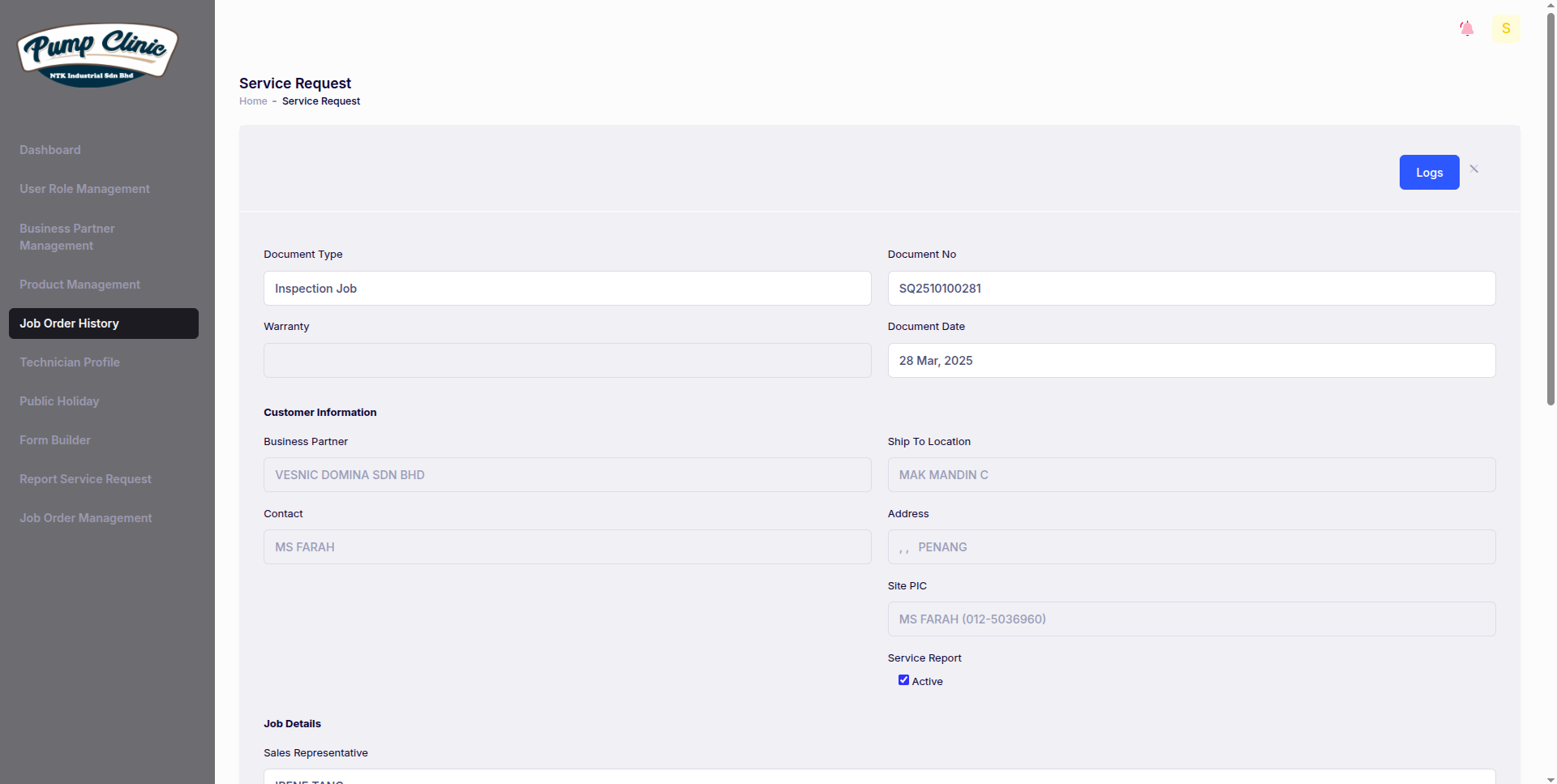Viewport: 1557px width, 784px height.
Task: Navigate to User Role Management
Action: point(84,189)
